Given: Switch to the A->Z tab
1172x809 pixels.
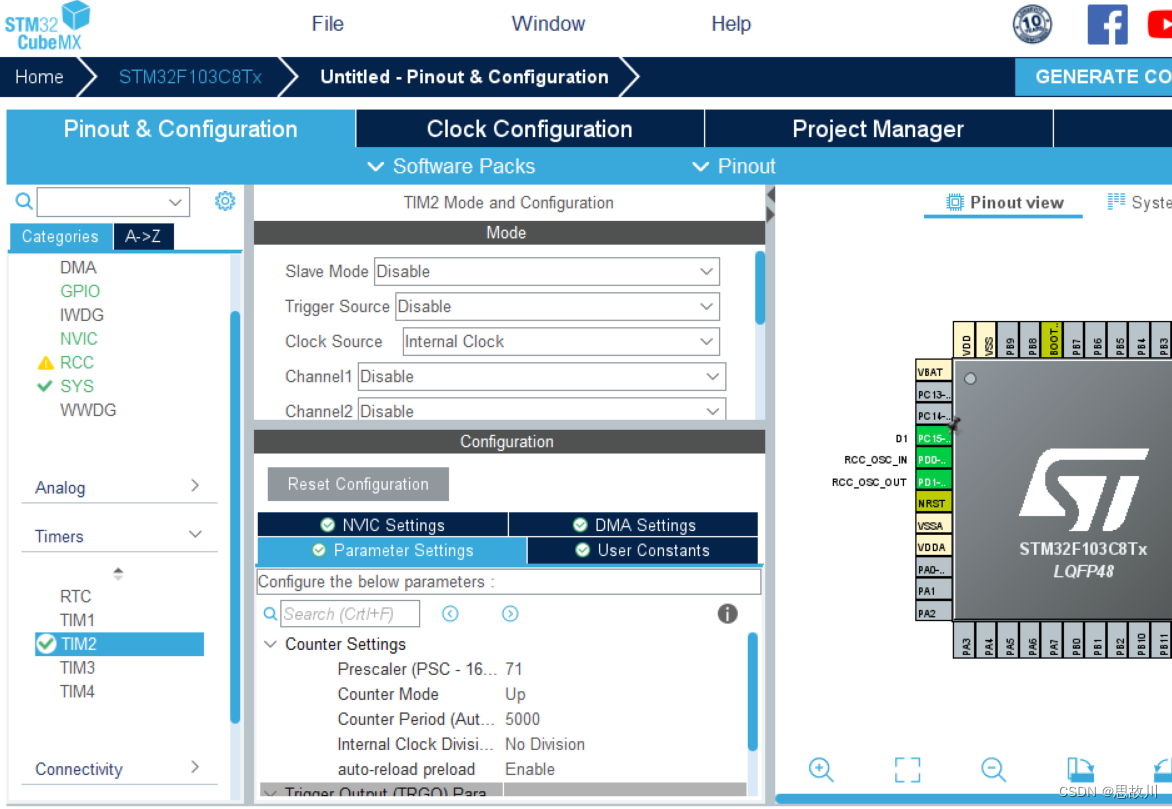Looking at the screenshot, I should tap(143, 236).
